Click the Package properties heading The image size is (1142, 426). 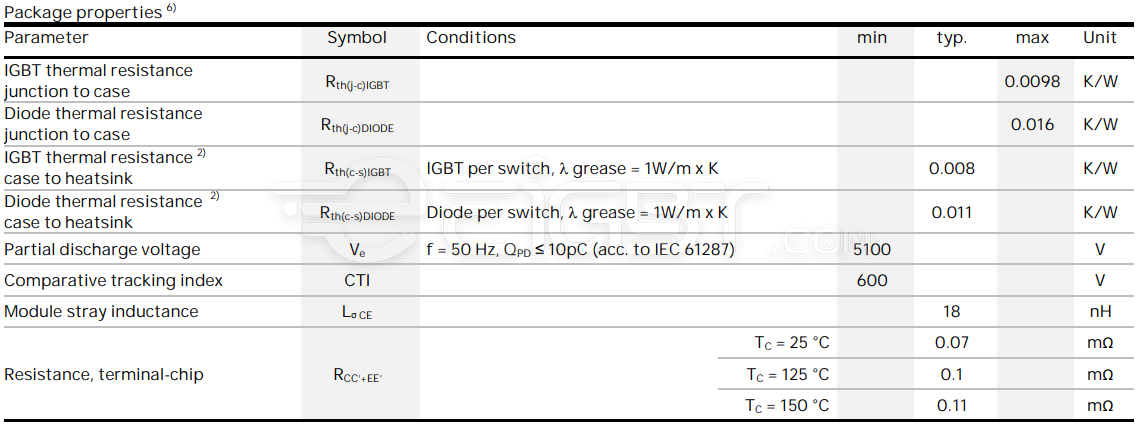83,12
